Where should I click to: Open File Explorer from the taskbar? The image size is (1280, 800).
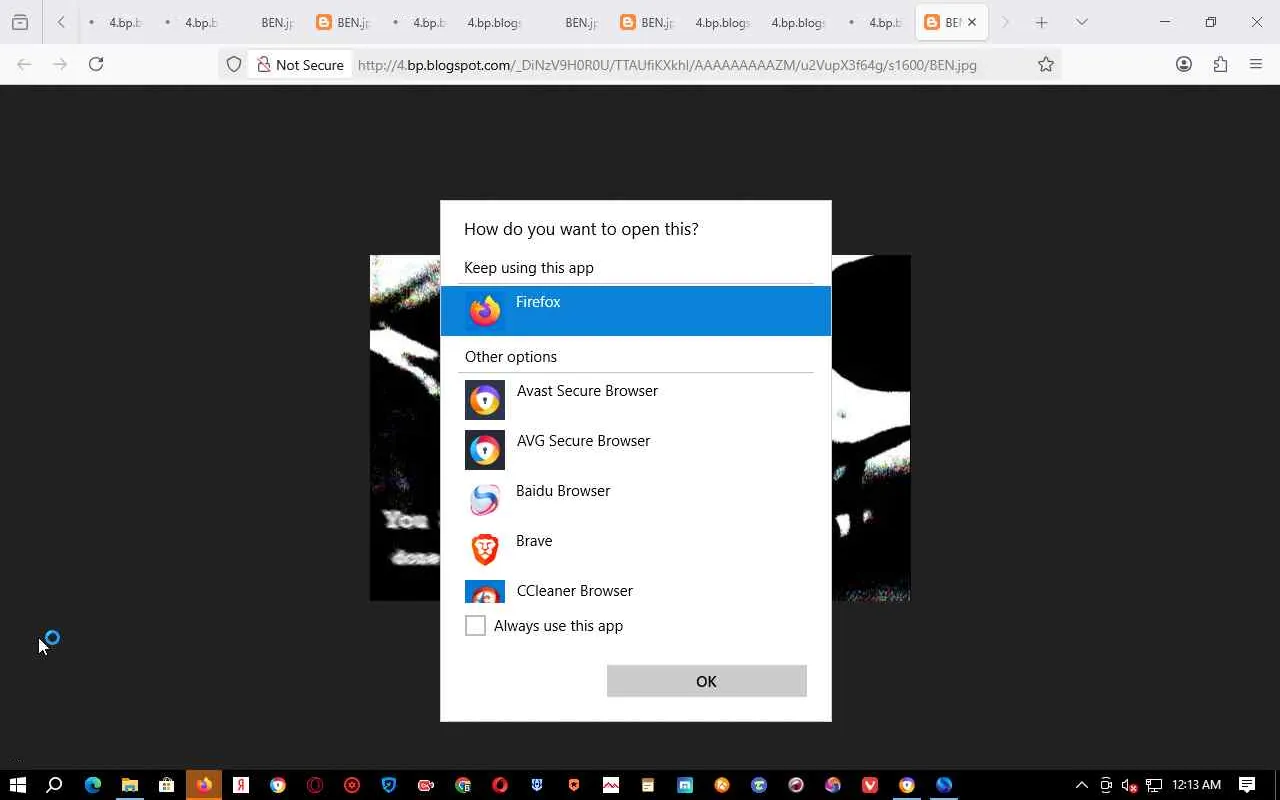(130, 785)
